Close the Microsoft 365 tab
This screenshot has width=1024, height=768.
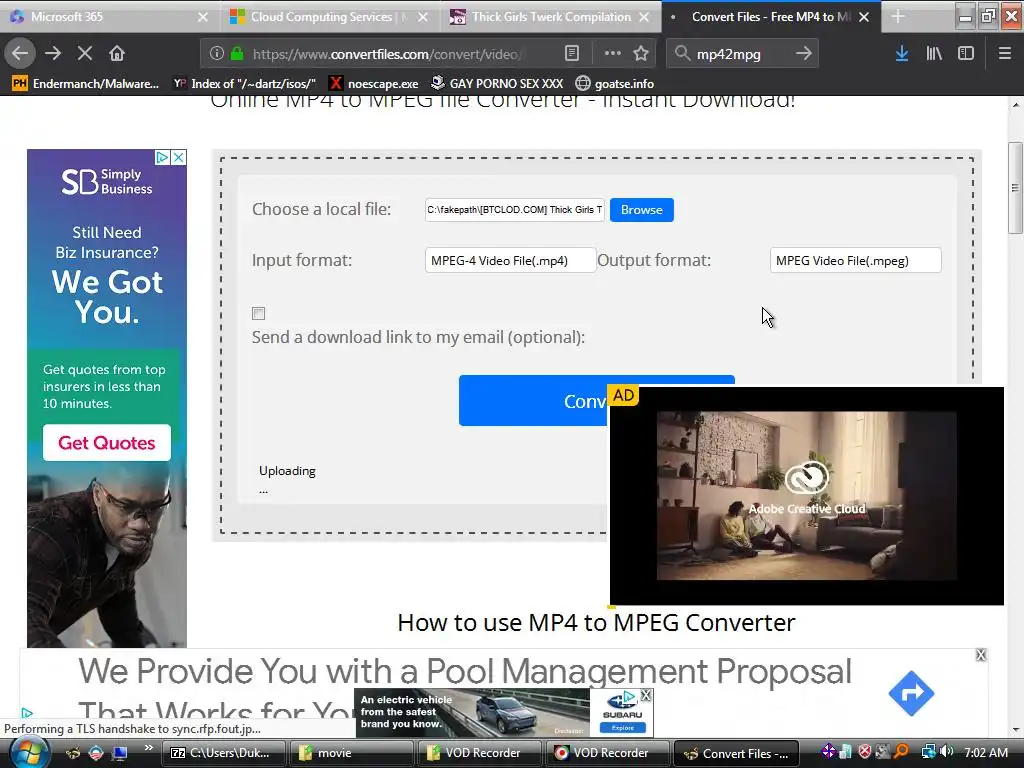(203, 17)
